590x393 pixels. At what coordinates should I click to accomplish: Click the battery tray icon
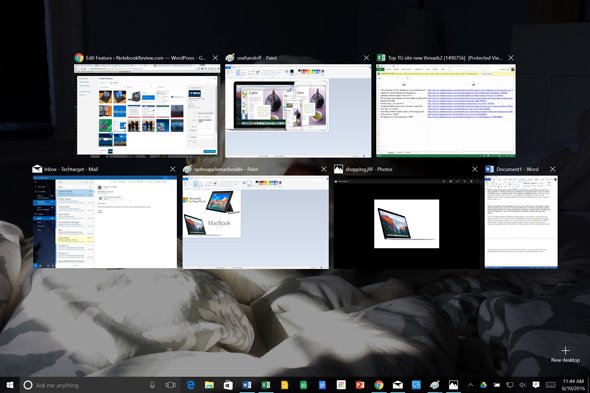point(496,385)
